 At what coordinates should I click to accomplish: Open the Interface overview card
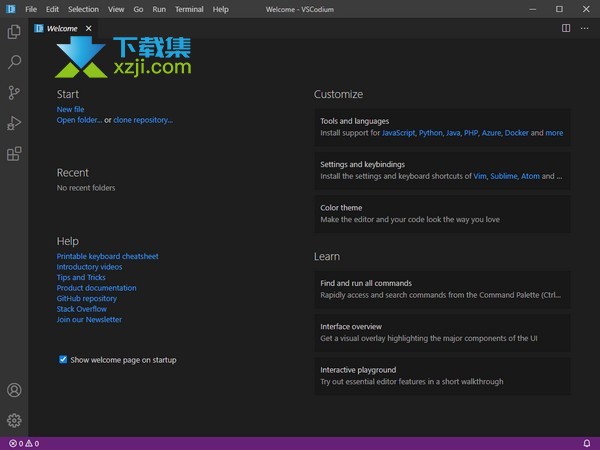pos(442,333)
